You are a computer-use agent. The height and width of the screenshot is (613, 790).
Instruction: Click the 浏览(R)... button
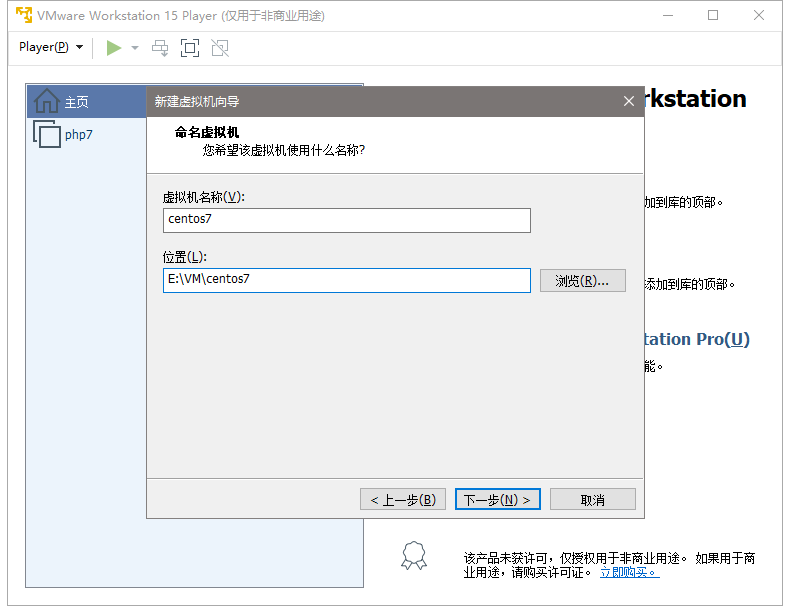582,281
